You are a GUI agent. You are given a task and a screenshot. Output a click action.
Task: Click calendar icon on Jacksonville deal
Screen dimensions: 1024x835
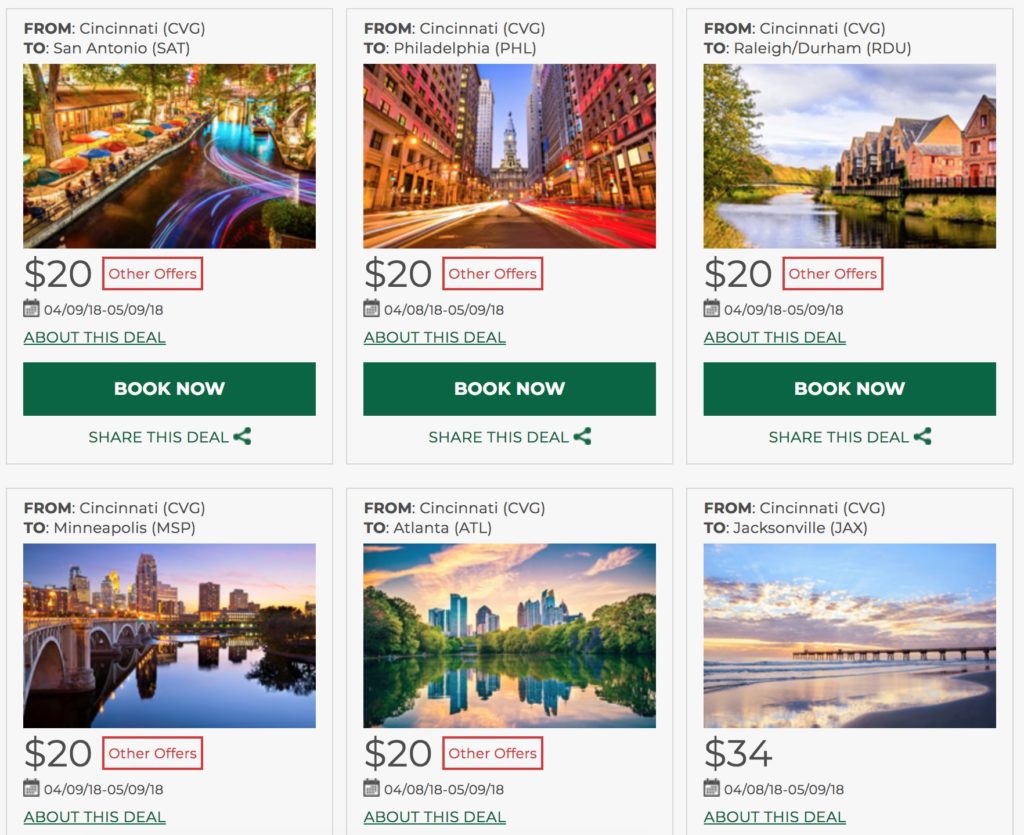tap(712, 788)
